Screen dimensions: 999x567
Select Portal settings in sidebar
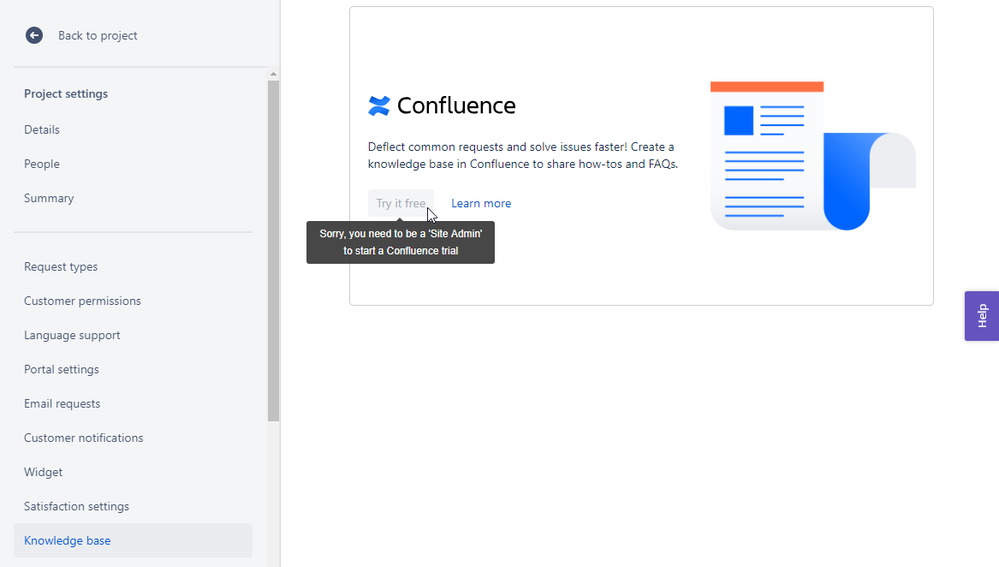pyautogui.click(x=62, y=370)
